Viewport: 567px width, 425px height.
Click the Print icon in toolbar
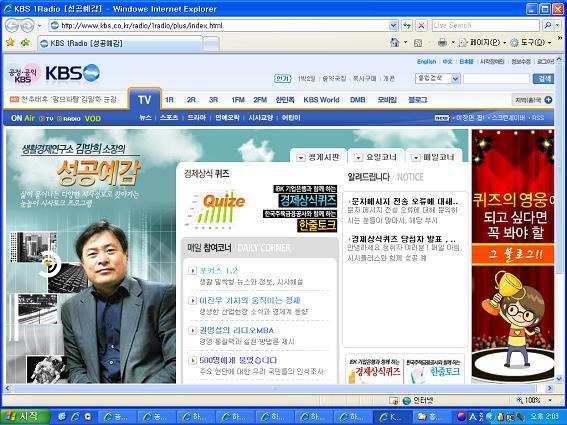point(442,43)
